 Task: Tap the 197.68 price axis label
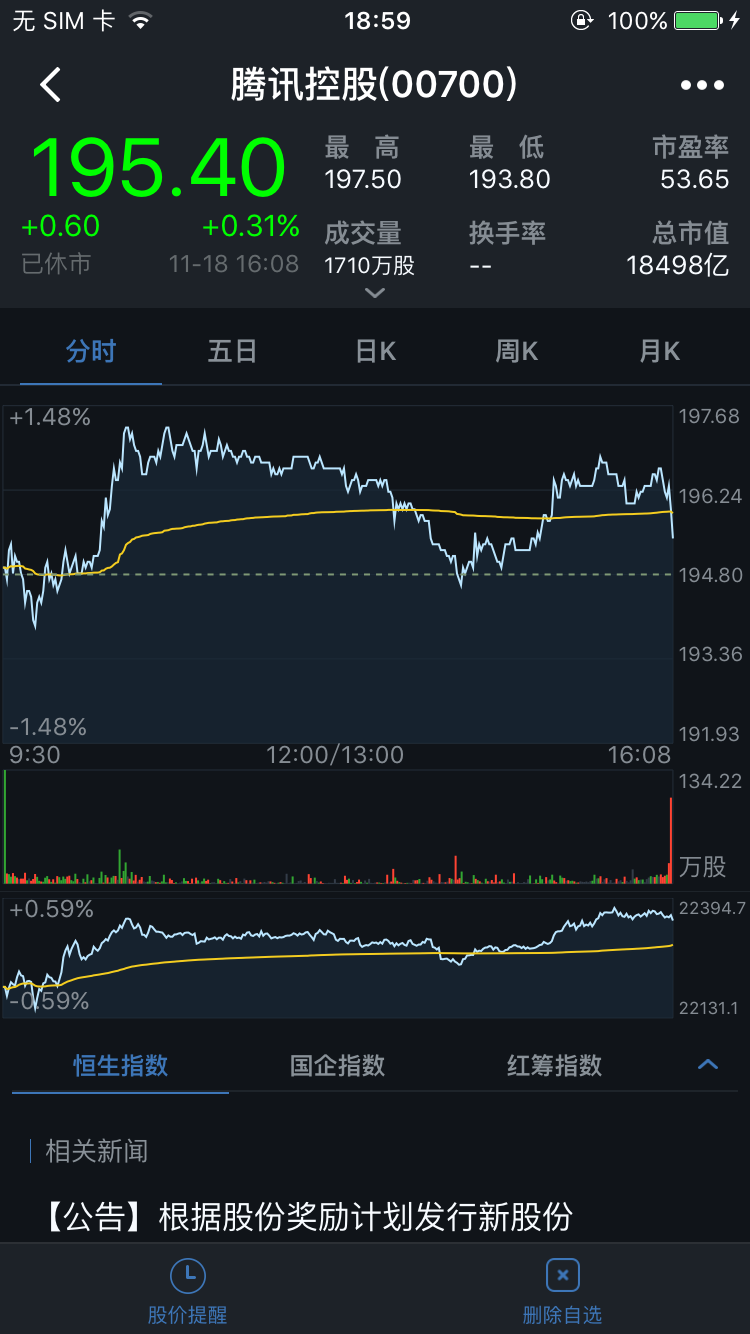tap(709, 416)
